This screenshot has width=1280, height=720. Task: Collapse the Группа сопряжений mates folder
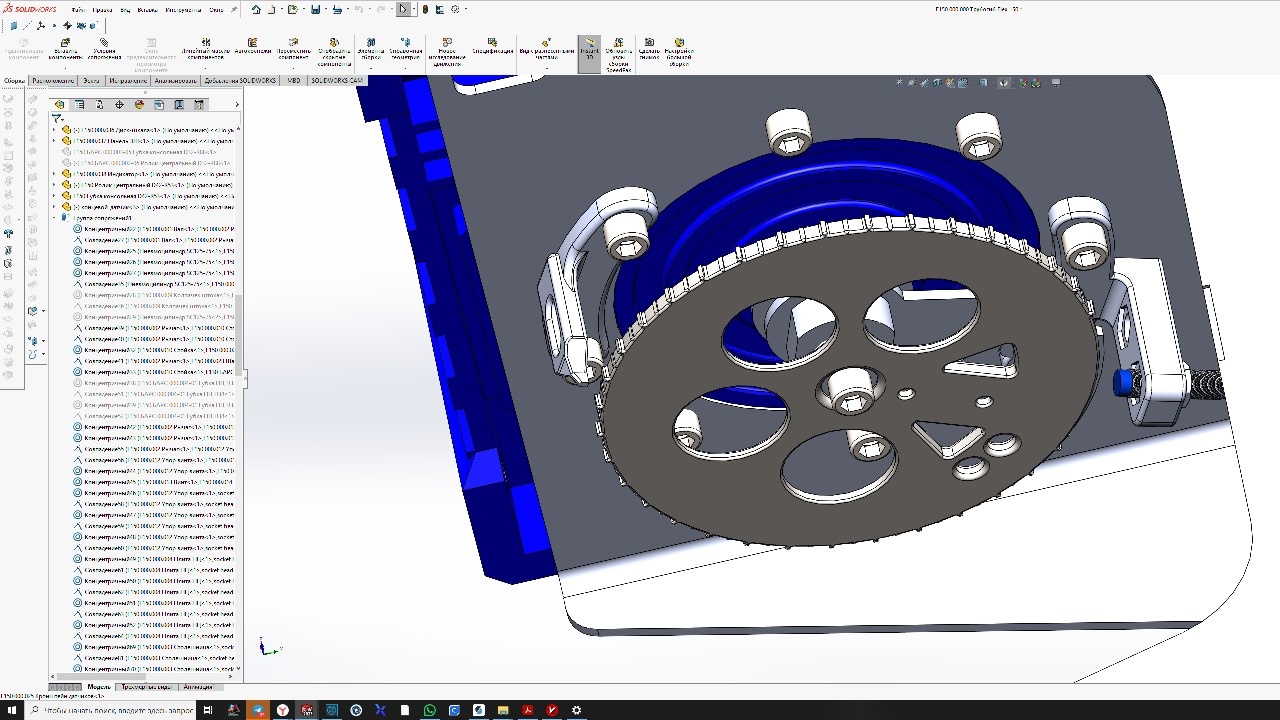pyautogui.click(x=55, y=218)
